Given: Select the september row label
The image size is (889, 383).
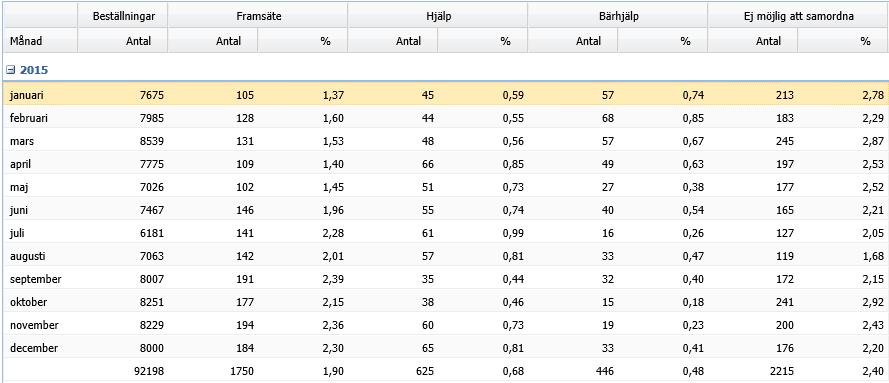Looking at the screenshot, I should tap(36, 279).
